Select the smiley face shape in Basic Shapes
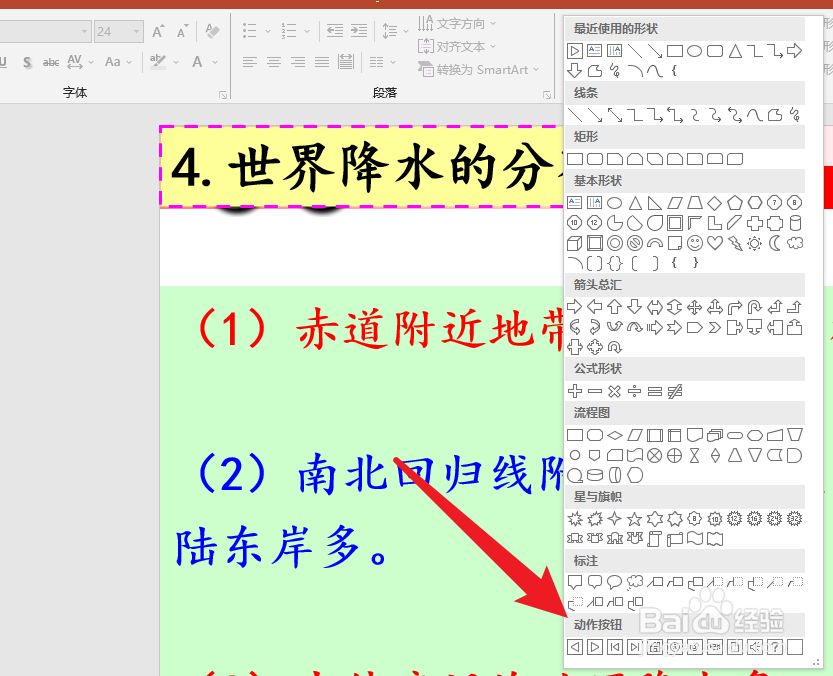This screenshot has width=833, height=676. point(694,243)
